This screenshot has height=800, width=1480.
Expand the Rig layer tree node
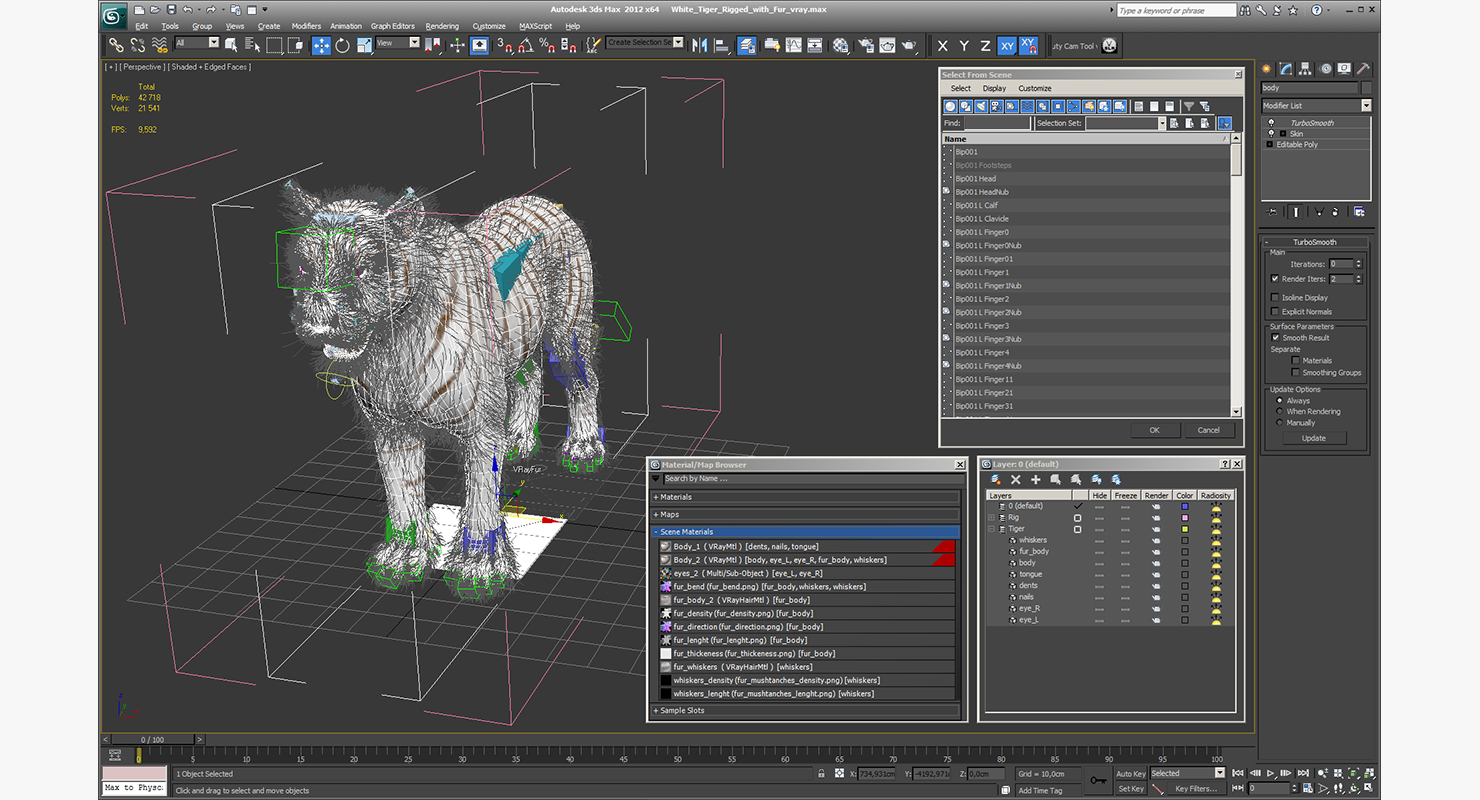click(x=992, y=517)
